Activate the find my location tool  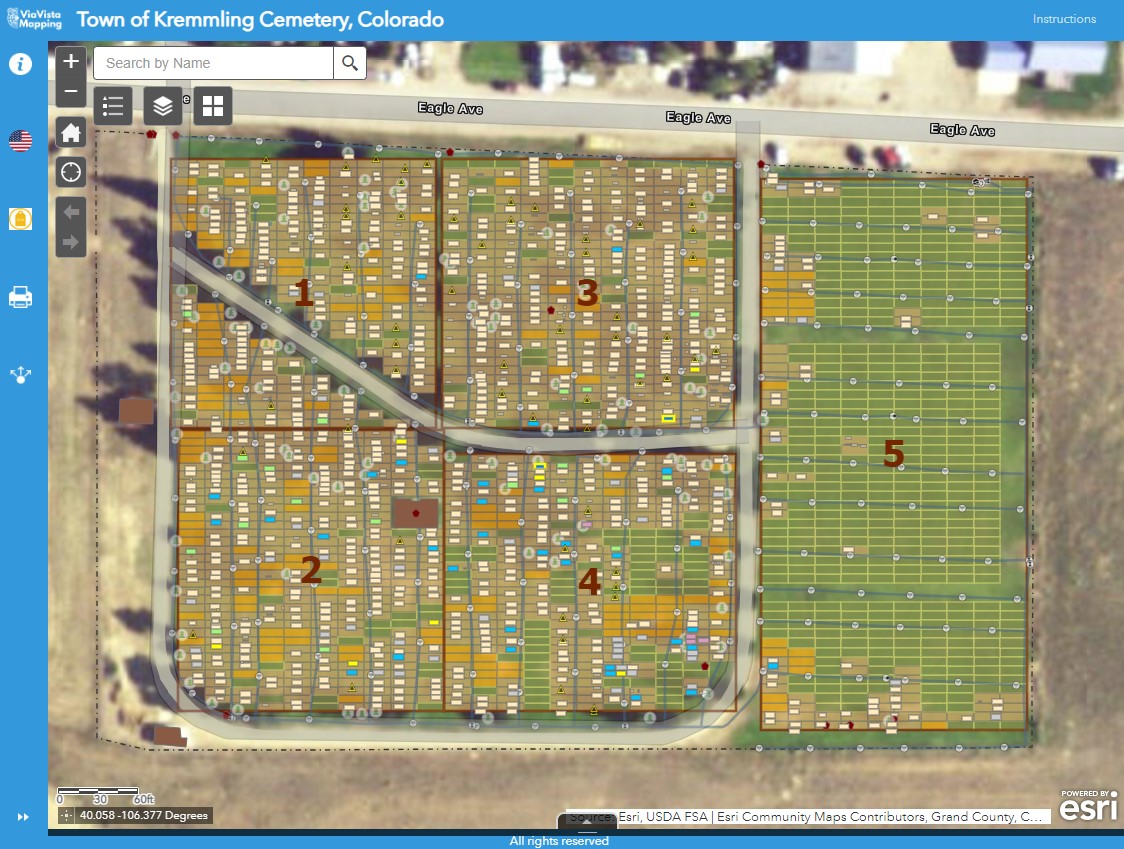point(70,171)
